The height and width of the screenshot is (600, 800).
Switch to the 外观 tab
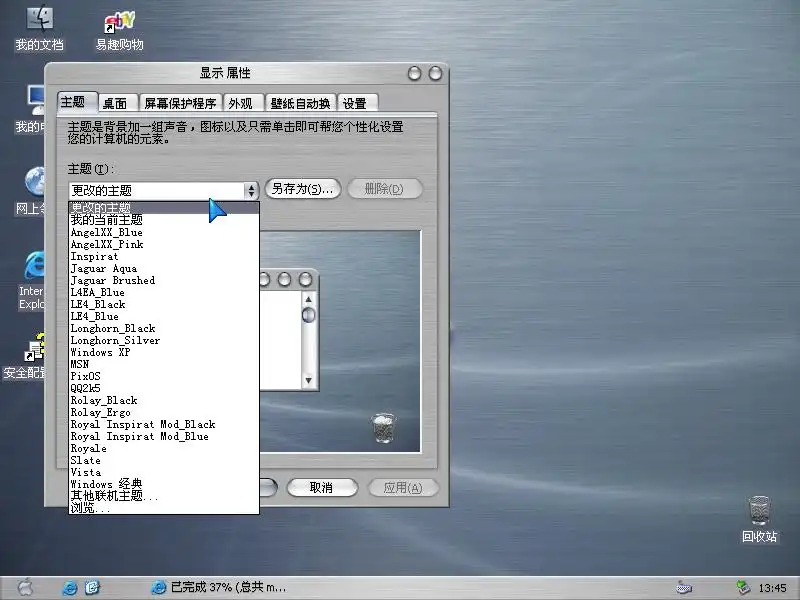pyautogui.click(x=243, y=104)
